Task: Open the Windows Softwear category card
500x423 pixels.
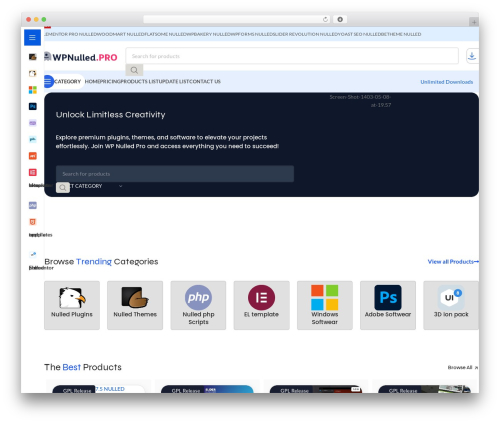Action: pyautogui.click(x=325, y=305)
